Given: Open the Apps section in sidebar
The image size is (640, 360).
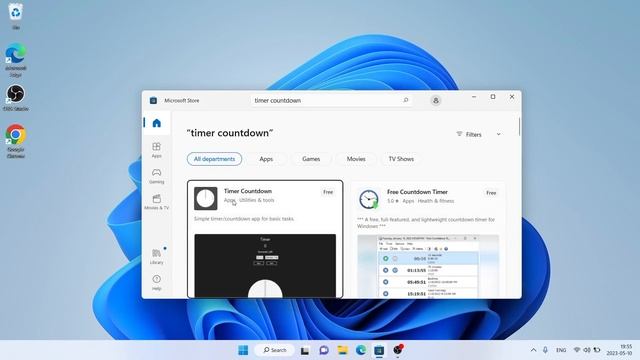Looking at the screenshot, I should pos(156,150).
